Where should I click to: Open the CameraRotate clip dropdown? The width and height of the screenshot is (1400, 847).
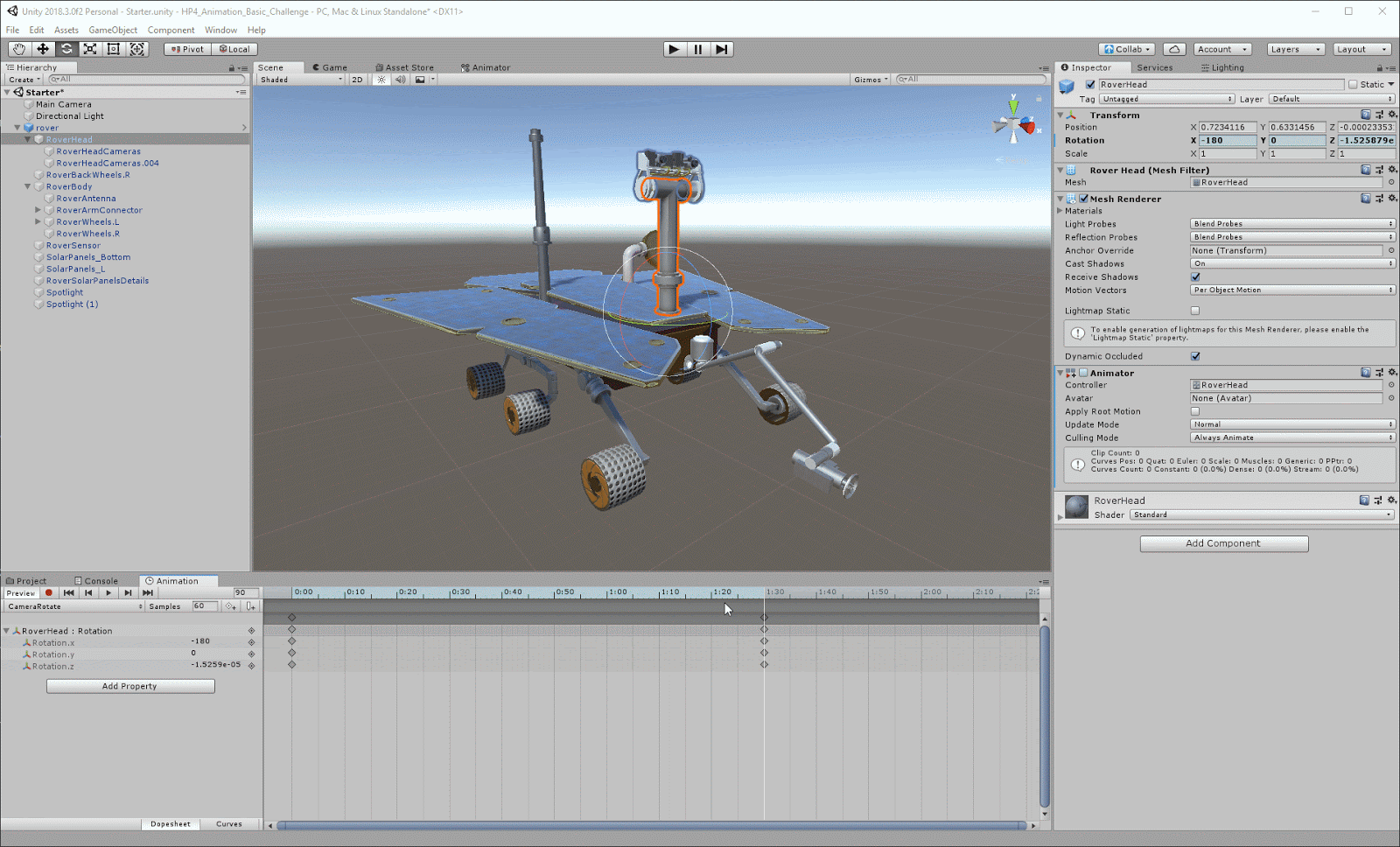[74, 606]
